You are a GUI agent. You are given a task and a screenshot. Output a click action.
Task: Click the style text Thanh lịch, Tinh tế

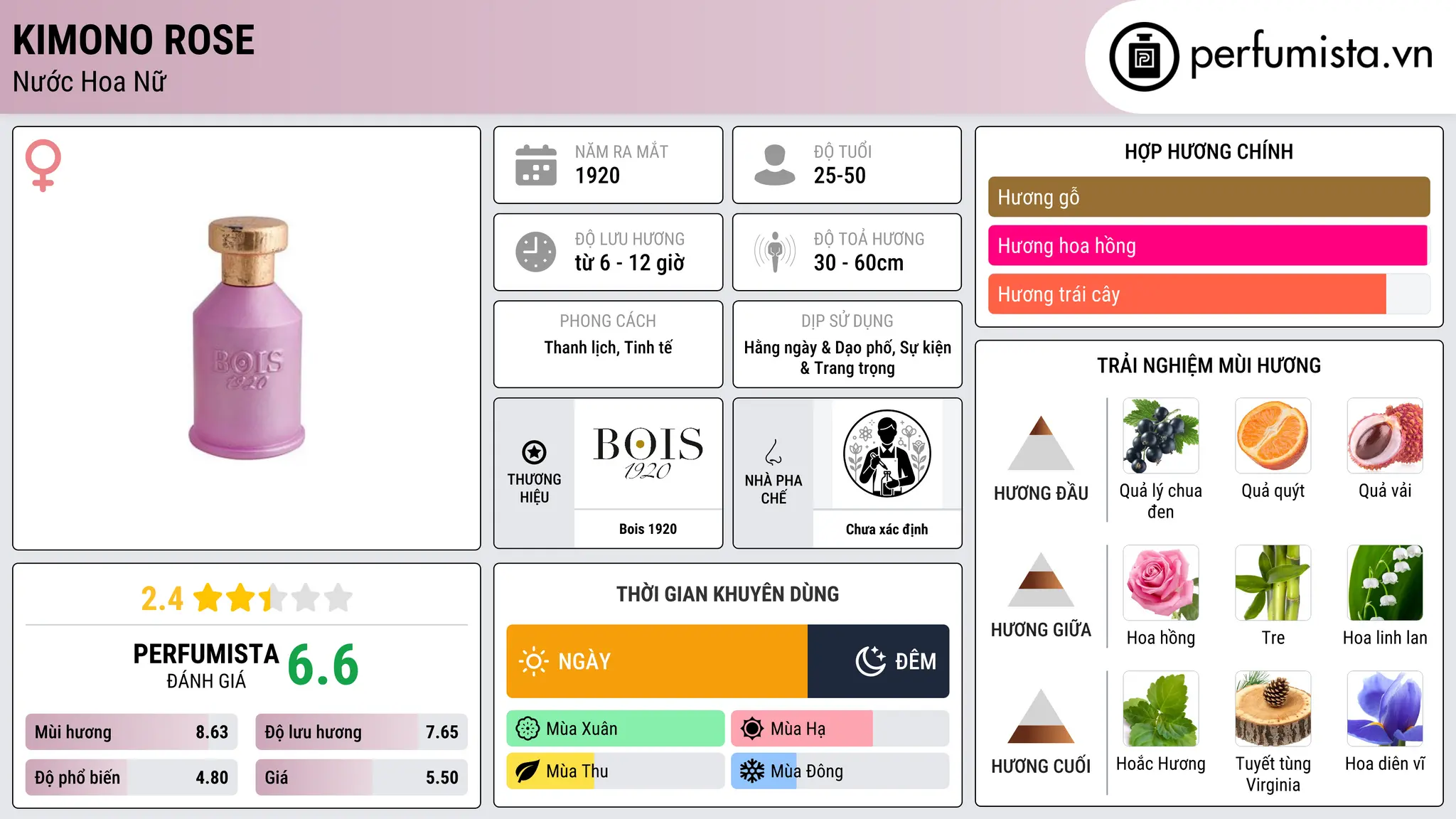tap(609, 348)
